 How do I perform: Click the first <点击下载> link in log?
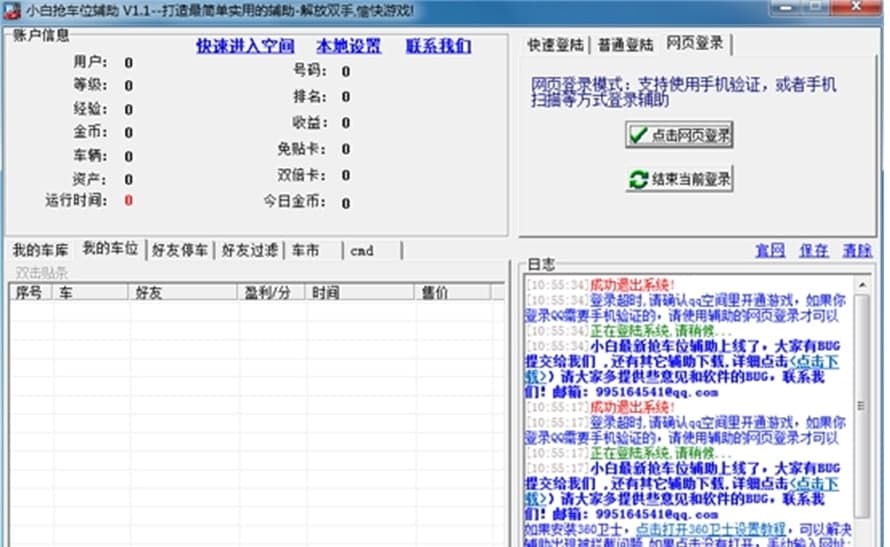tap(815, 361)
